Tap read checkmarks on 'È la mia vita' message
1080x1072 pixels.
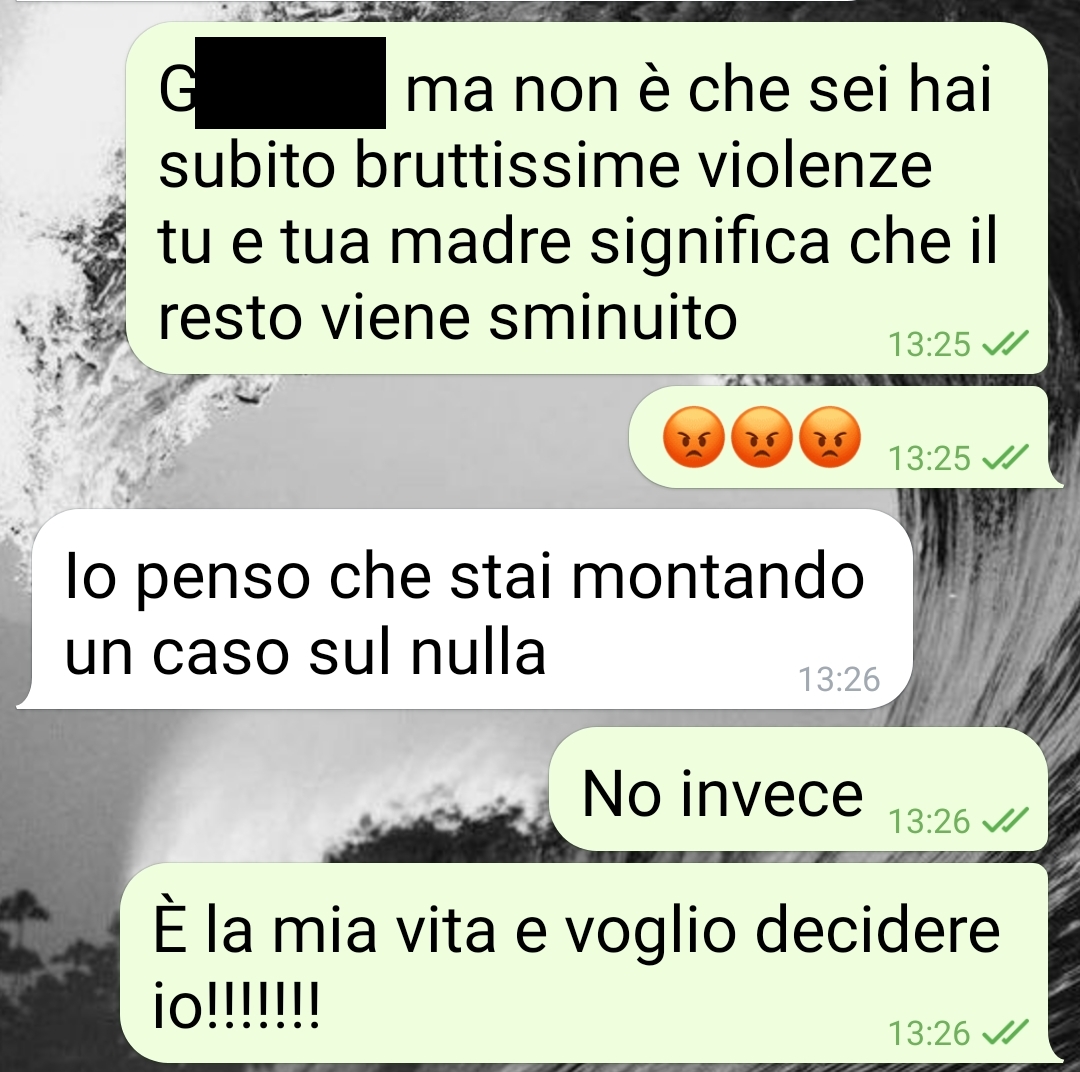click(x=1006, y=1033)
